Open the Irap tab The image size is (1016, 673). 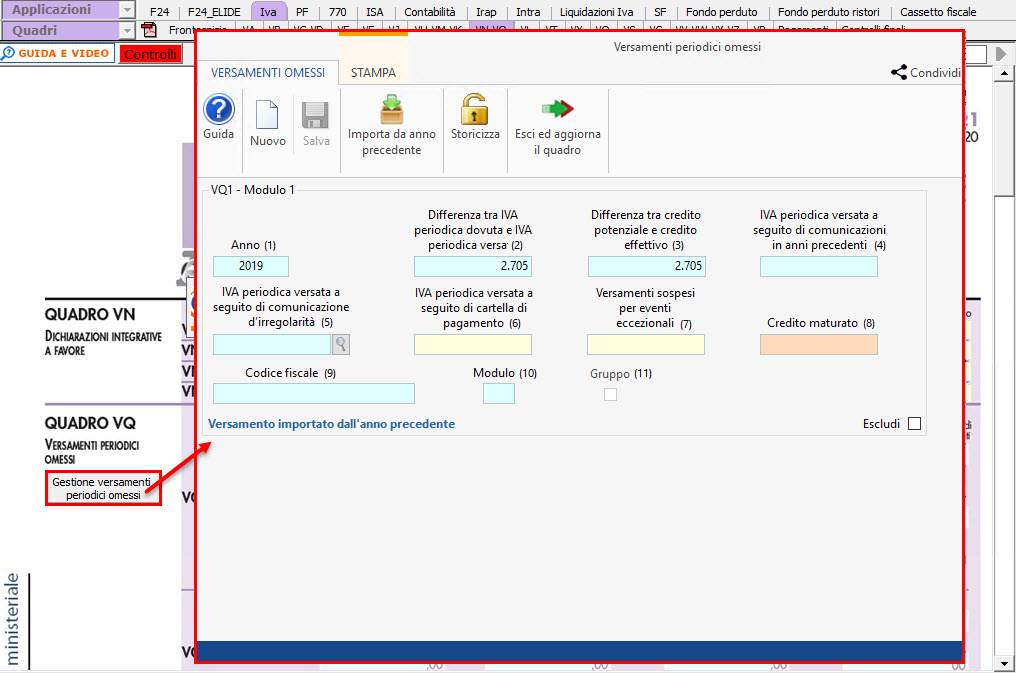click(x=486, y=12)
